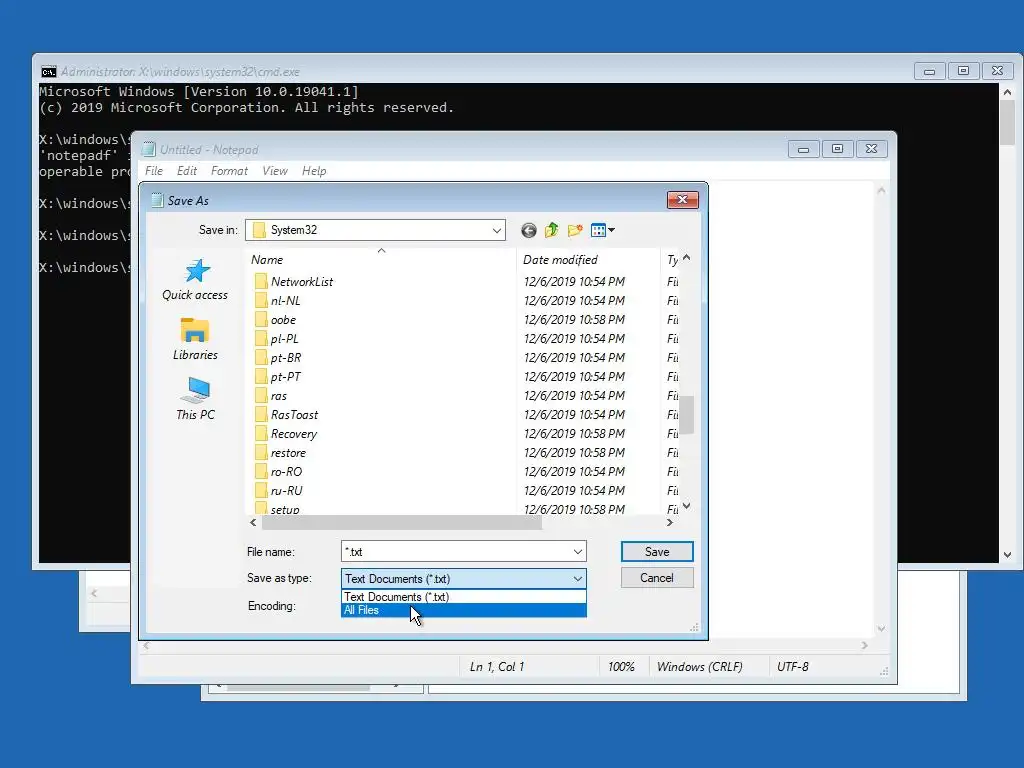This screenshot has height=768, width=1024.
Task: Click file list horizontal scrollbar thumb
Action: pyautogui.click(x=402, y=522)
